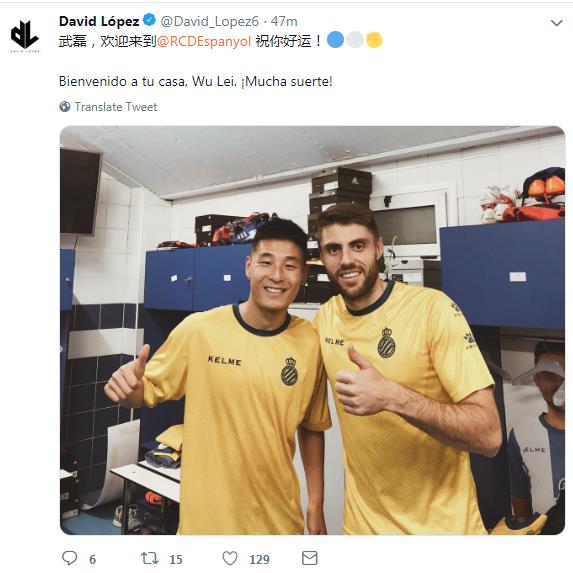Image resolution: width=573 pixels, height=573 pixels.
Task: Open David López DL profile avatar
Action: (x=25, y=35)
